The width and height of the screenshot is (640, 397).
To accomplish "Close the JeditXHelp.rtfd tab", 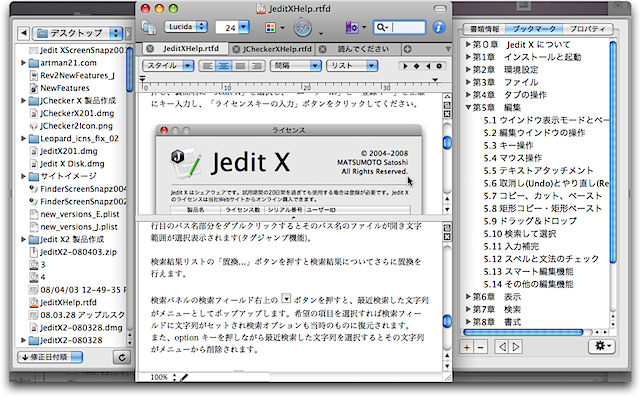I will pos(150,49).
